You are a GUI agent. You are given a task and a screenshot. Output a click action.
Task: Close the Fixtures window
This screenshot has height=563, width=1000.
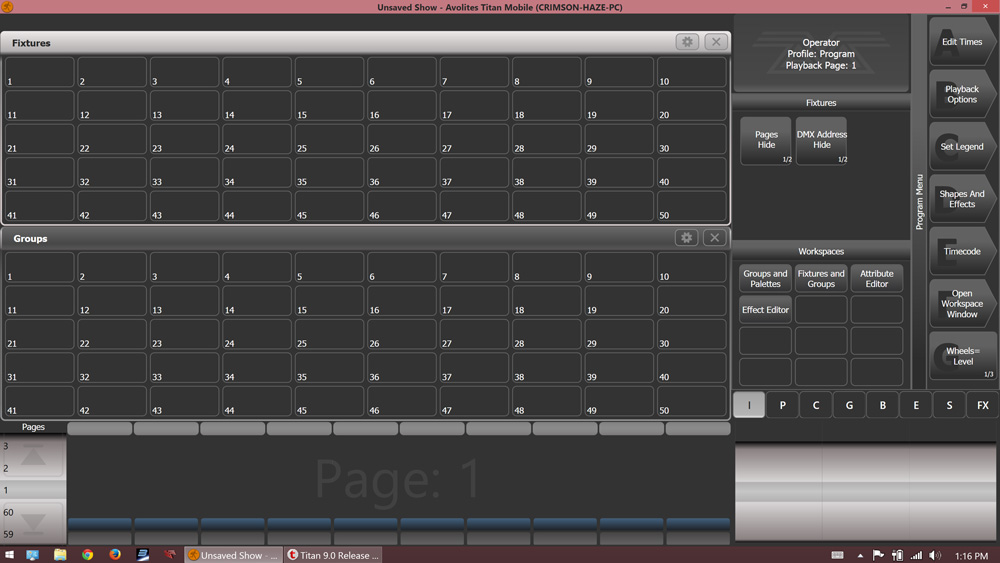pos(716,42)
